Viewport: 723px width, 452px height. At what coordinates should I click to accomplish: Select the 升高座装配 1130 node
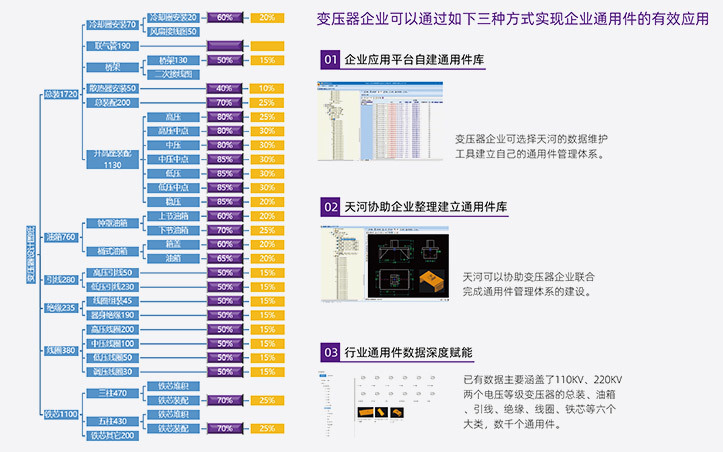[x=113, y=159]
